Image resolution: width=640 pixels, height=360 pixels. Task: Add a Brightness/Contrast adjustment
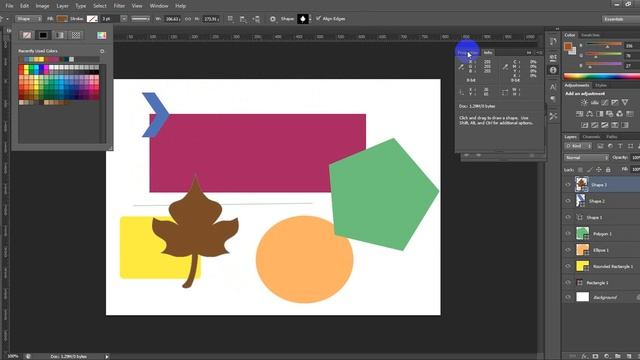click(x=584, y=102)
